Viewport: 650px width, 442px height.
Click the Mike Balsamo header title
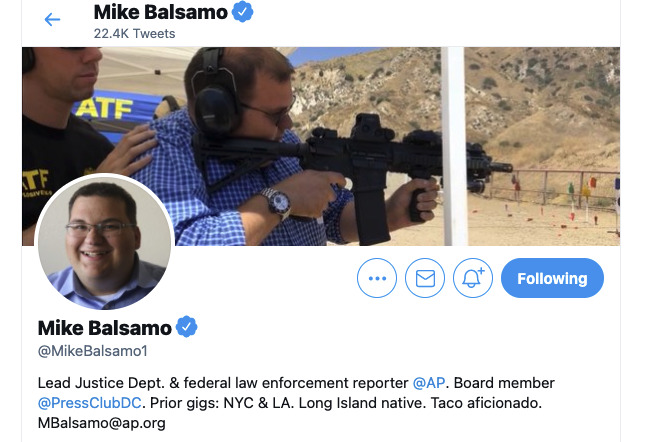point(159,12)
